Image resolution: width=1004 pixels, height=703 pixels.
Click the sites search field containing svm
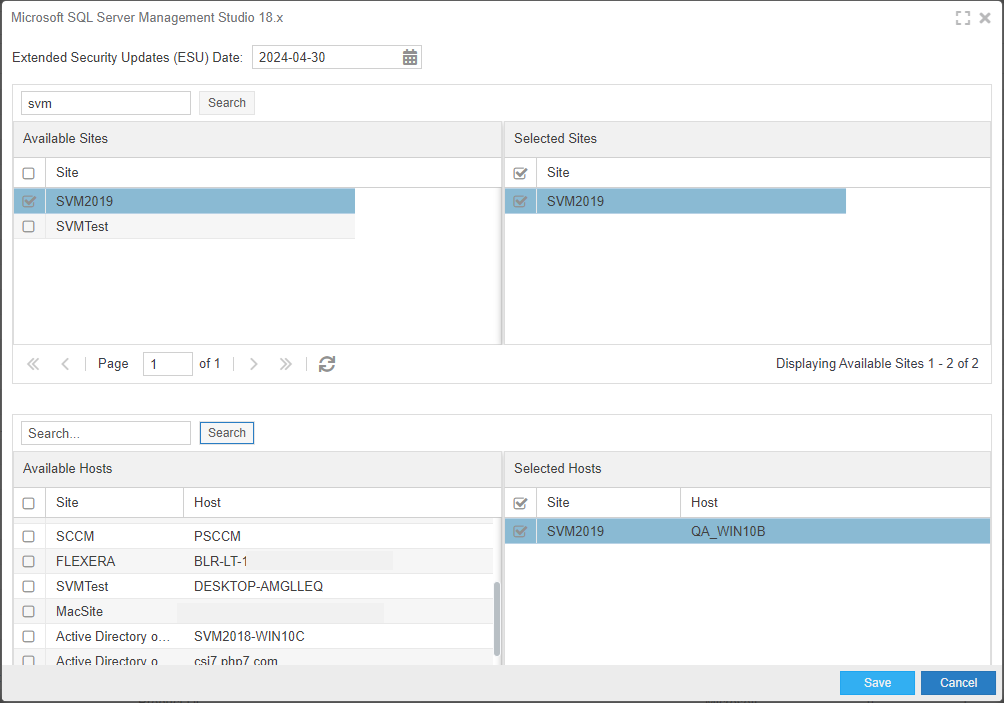coord(106,103)
